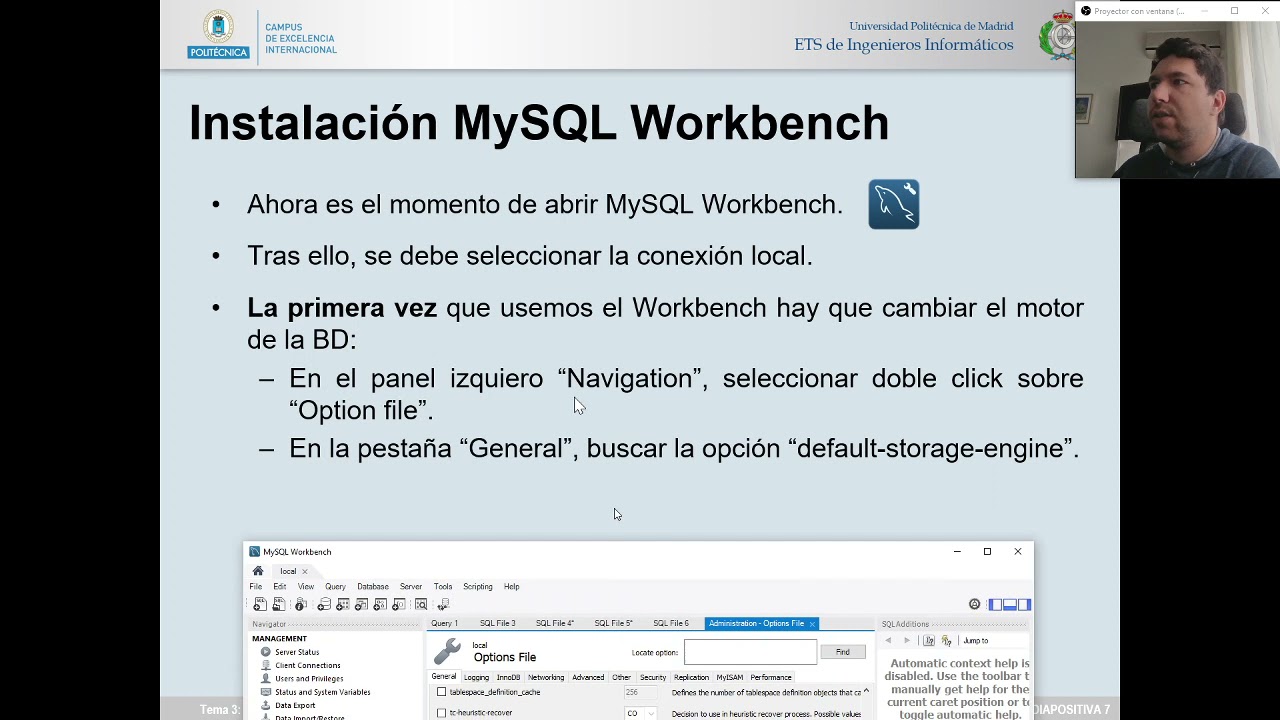This screenshot has height=720, width=1280.
Task: Switch to the SQL File 4* tab
Action: [555, 623]
